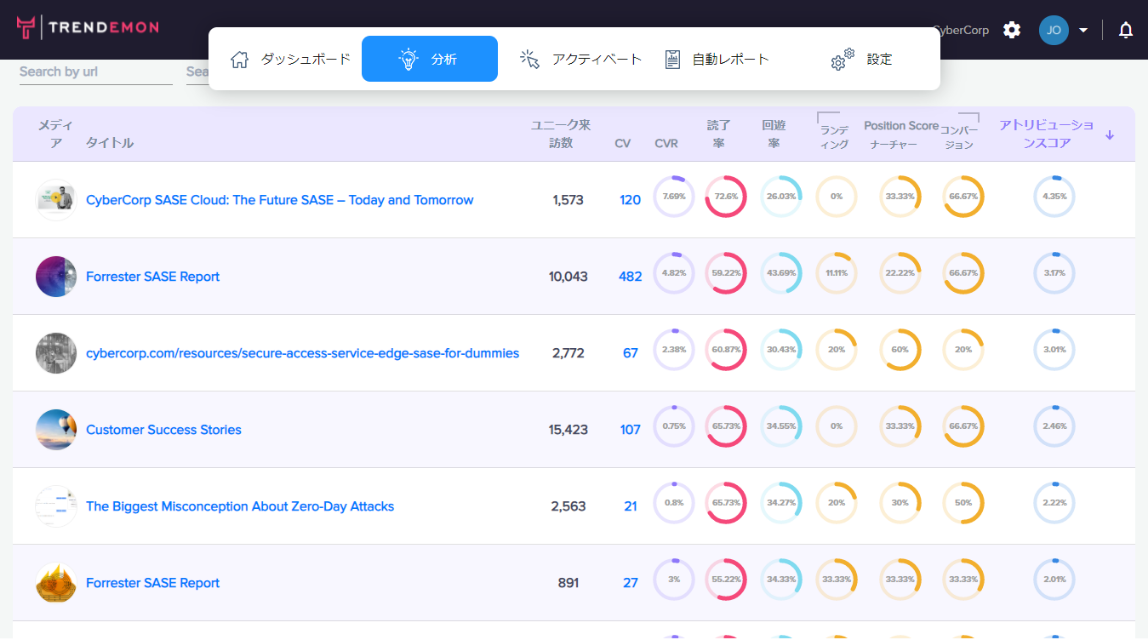The height and width of the screenshot is (639, 1148).
Task: Click the Customer Success Stories thumbnail
Action: click(x=56, y=429)
